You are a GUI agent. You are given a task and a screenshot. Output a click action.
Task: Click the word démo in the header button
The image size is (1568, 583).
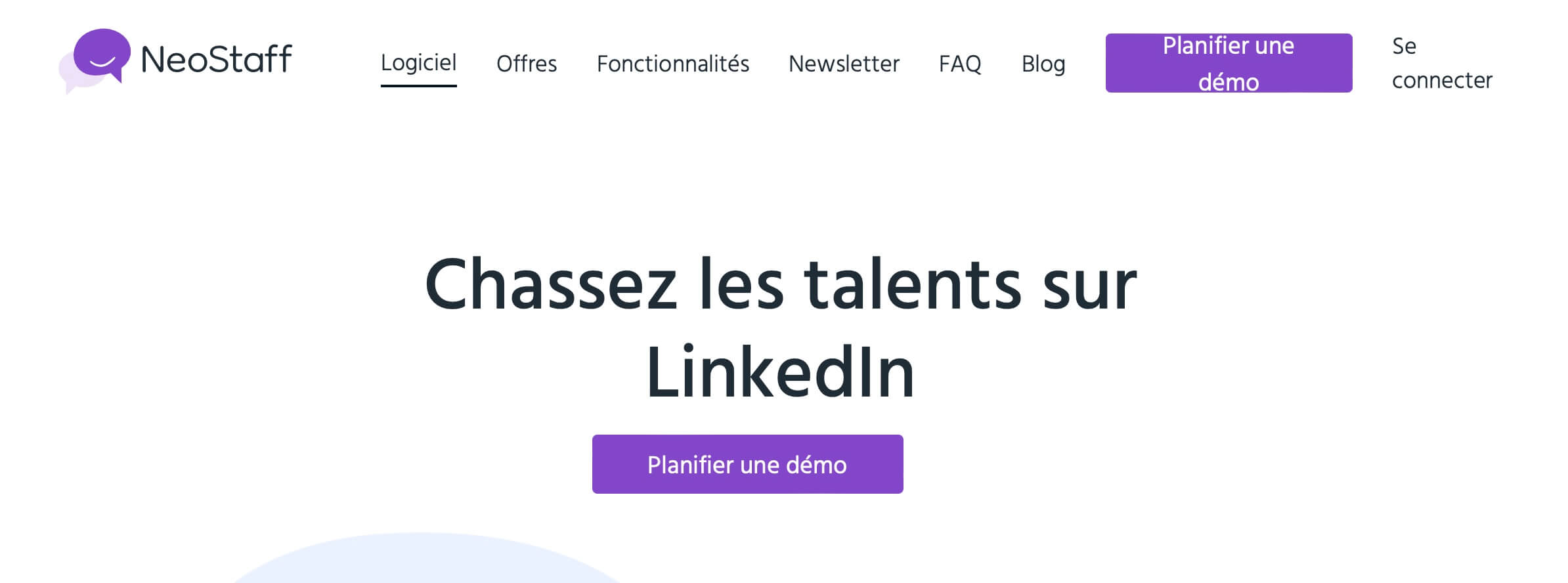coord(1229,82)
